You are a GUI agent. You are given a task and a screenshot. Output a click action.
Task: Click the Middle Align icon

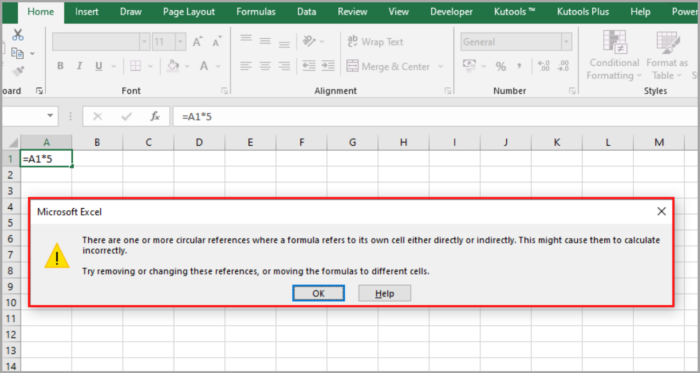[x=265, y=41]
